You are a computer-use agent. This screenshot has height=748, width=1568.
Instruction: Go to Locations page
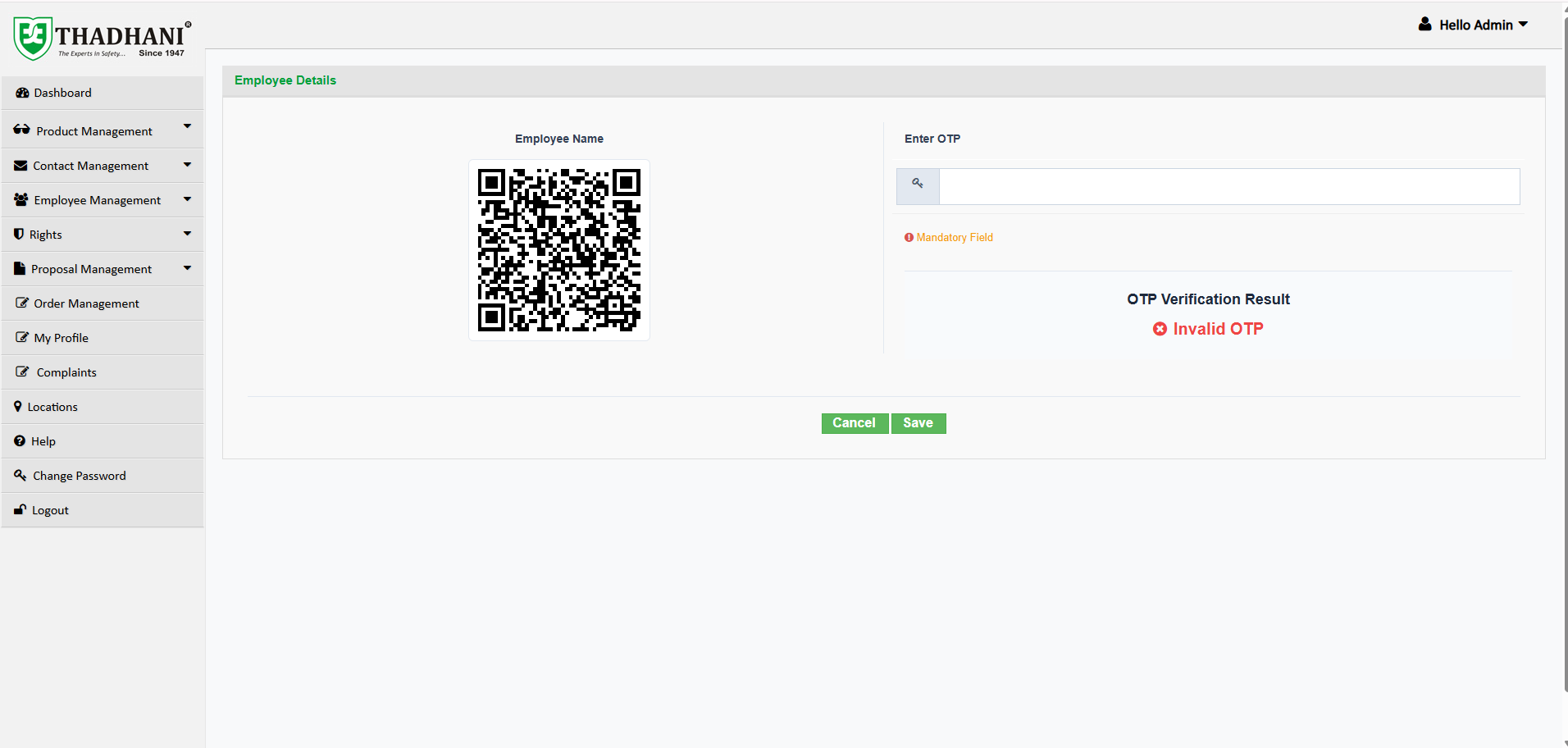[x=103, y=407]
